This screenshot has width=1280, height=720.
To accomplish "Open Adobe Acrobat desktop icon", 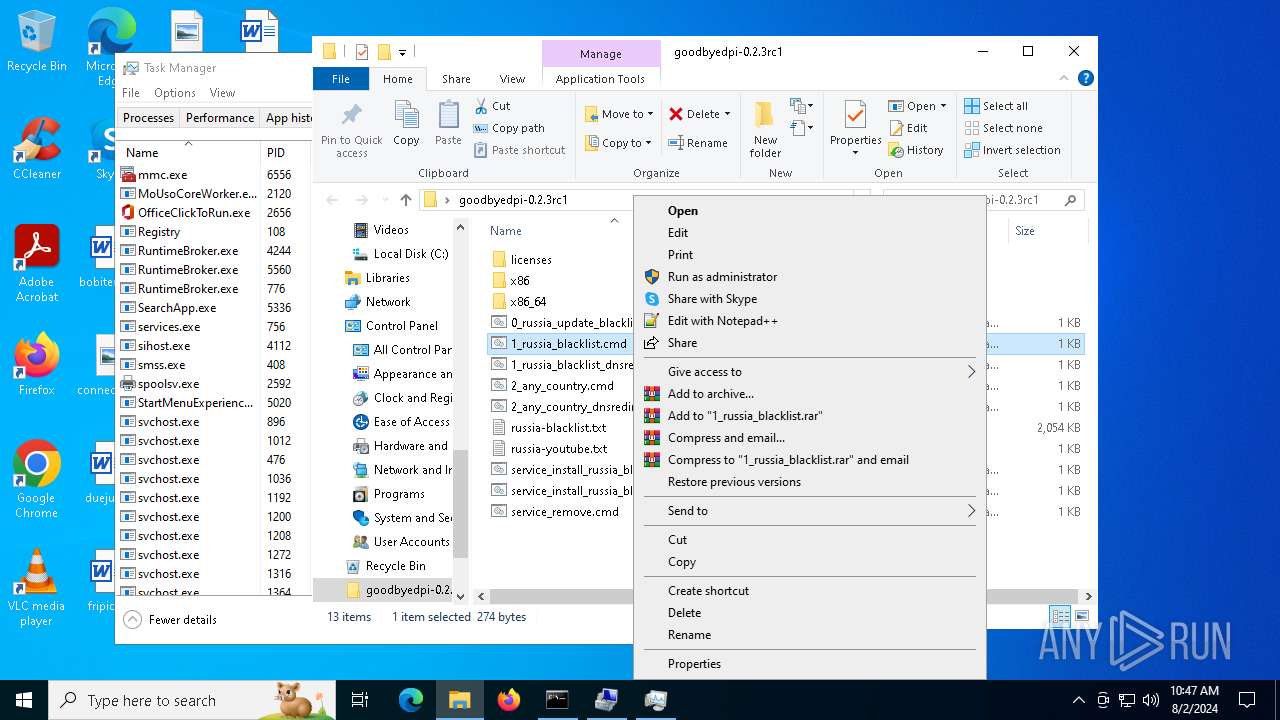I will [37, 264].
